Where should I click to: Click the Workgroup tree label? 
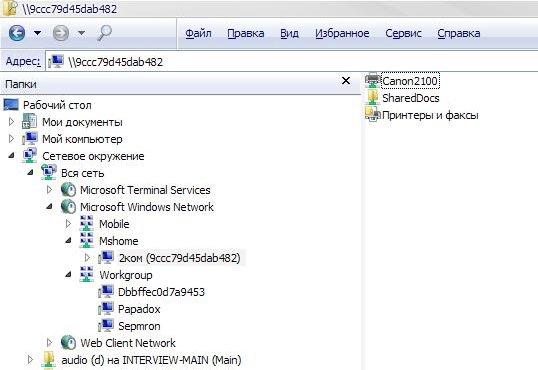coord(126,275)
